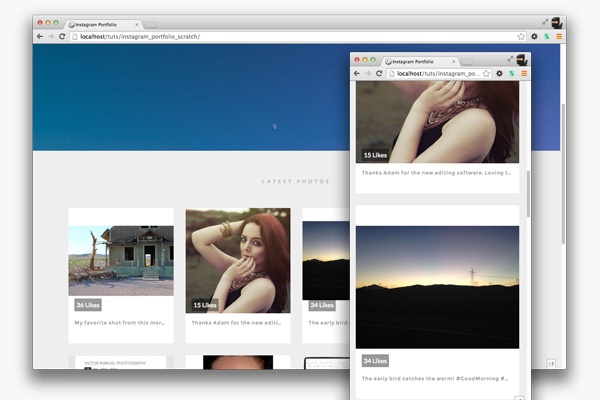The width and height of the screenshot is (600, 400).
Task: Click 34 Likes badge in small window
Action: [375, 361]
